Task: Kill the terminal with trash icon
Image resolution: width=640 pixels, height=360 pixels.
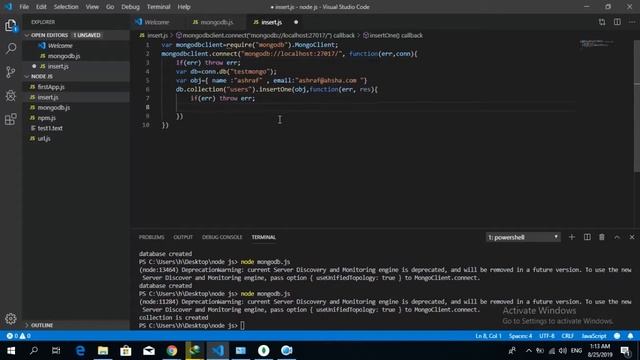Action: pyautogui.click(x=602, y=237)
